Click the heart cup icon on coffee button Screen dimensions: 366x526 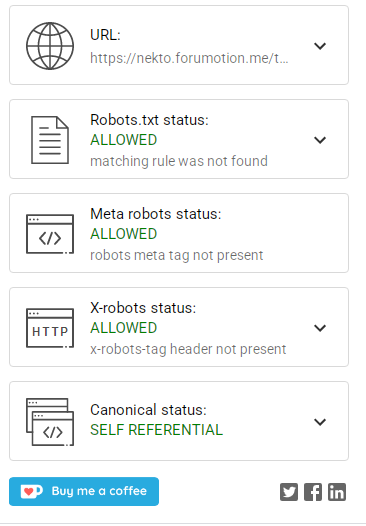click(31, 491)
